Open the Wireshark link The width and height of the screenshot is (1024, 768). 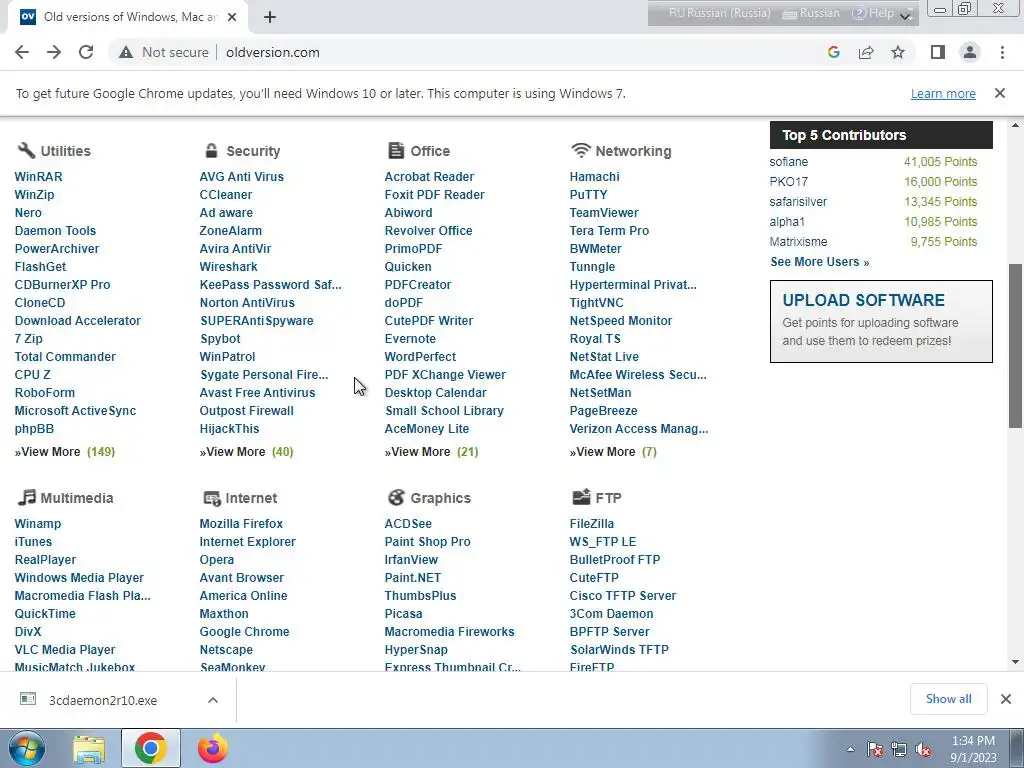tap(229, 266)
